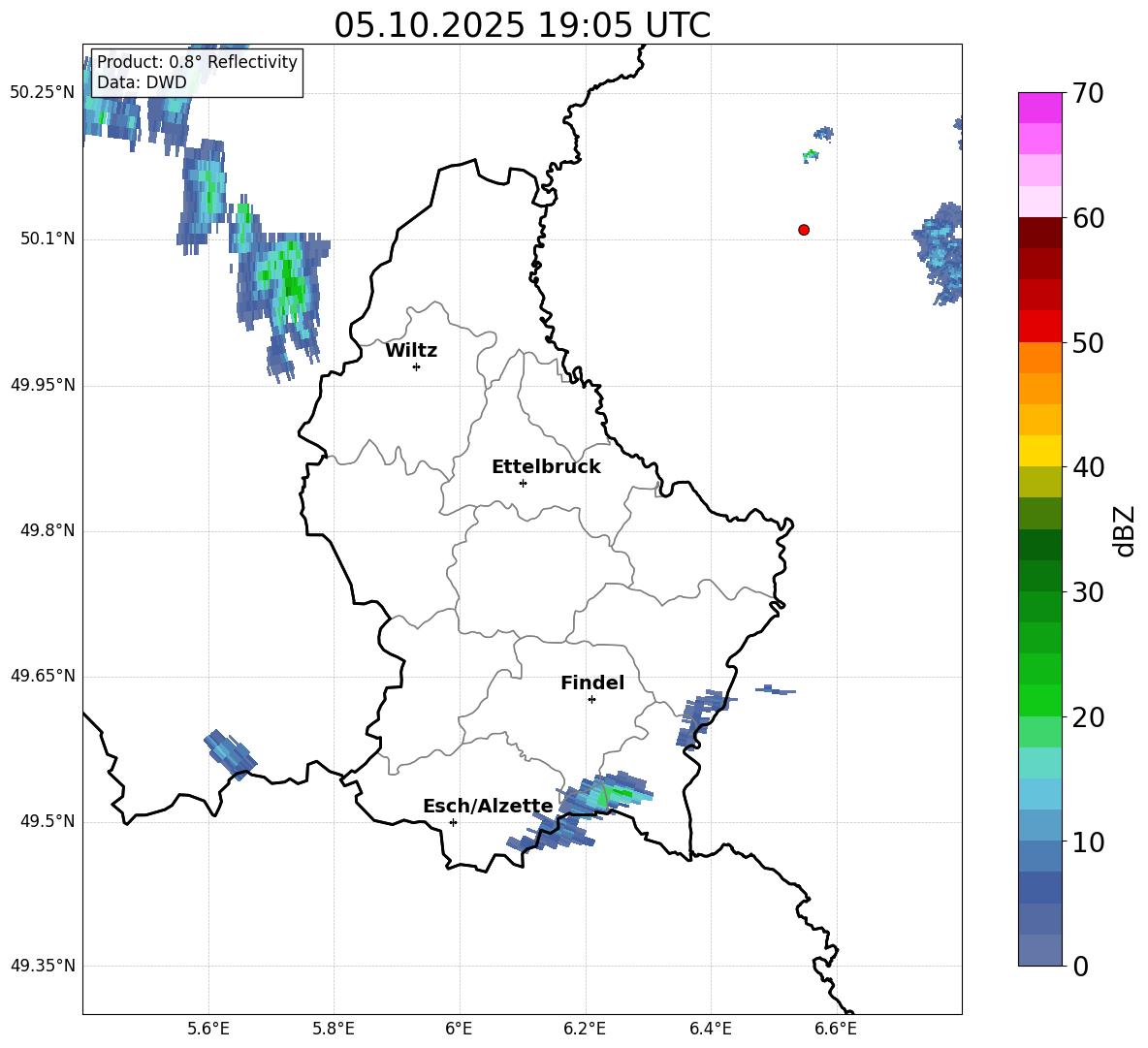Click the colorbar 50 tick label
The image size is (1148, 1048).
click(1087, 343)
